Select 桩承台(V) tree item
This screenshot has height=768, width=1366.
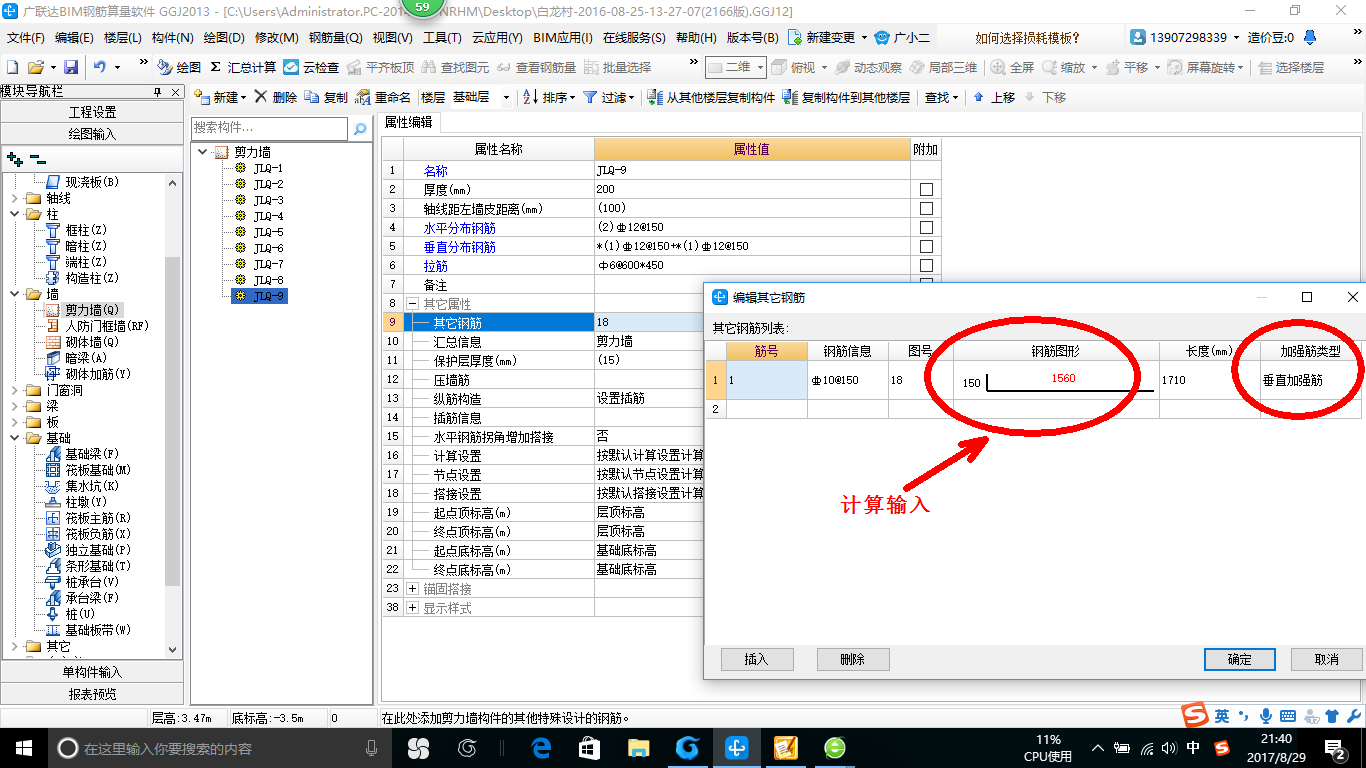pyautogui.click(x=92, y=582)
